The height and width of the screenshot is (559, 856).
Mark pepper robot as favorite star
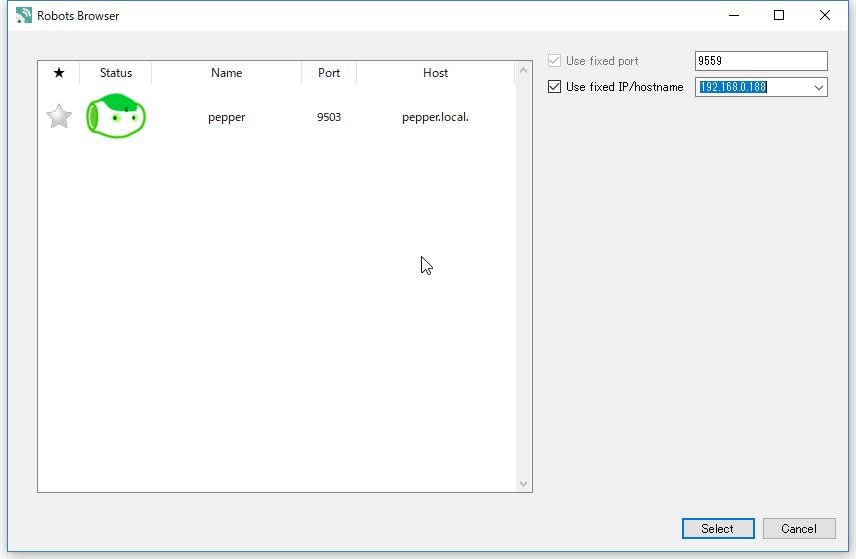[59, 116]
